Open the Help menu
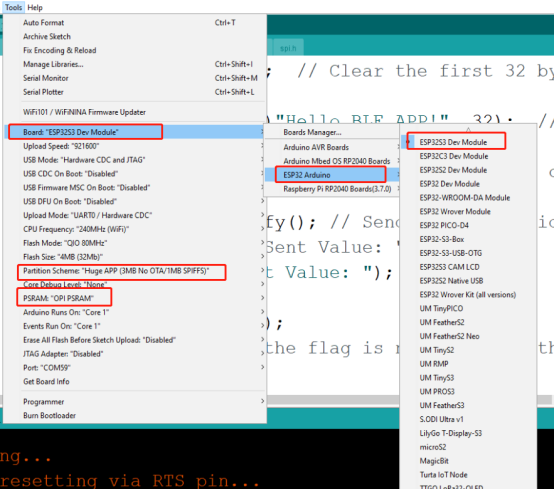The height and width of the screenshot is (490, 554). (x=35, y=7)
